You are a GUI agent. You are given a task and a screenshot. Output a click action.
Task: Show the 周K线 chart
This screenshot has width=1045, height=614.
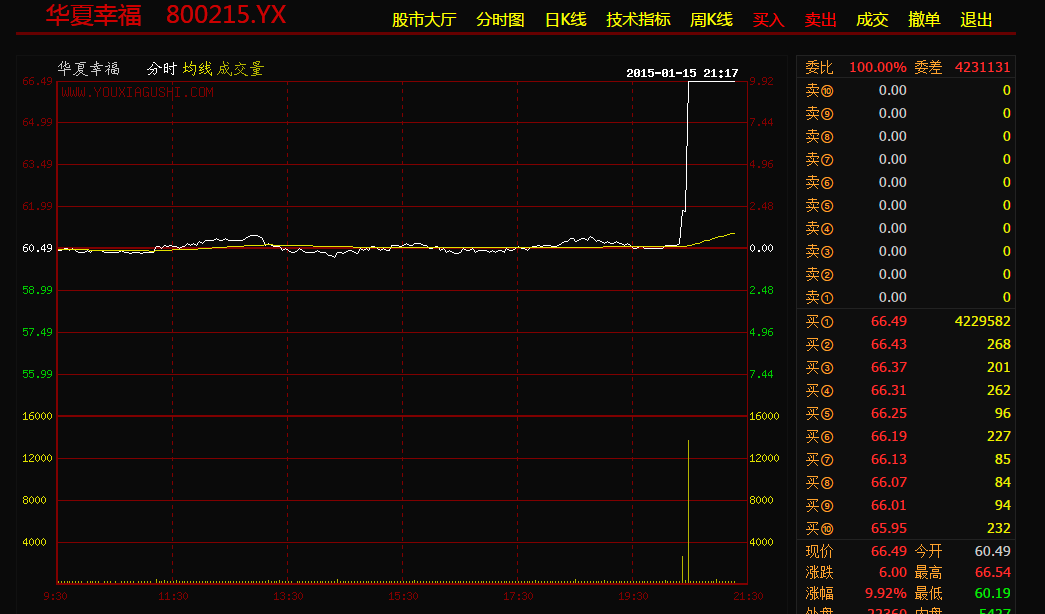711,20
